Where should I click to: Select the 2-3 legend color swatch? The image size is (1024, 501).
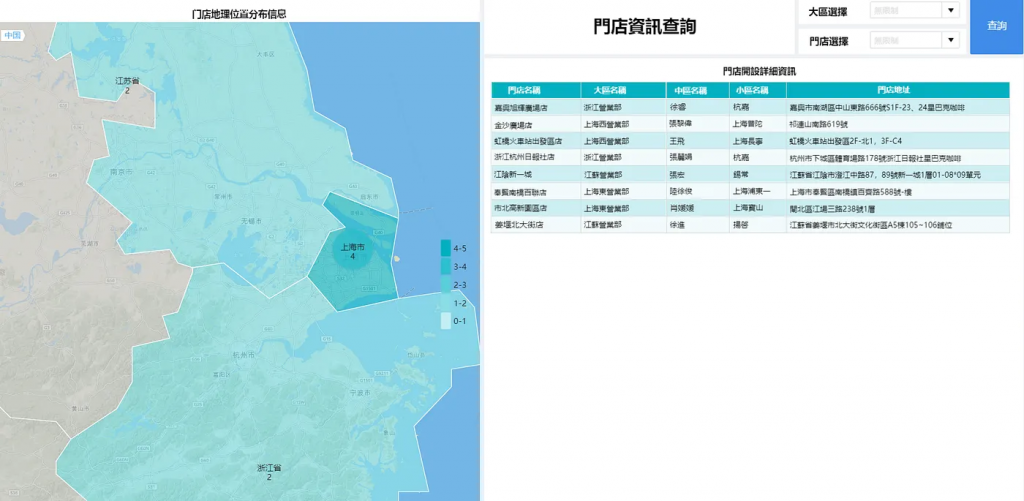click(x=445, y=285)
